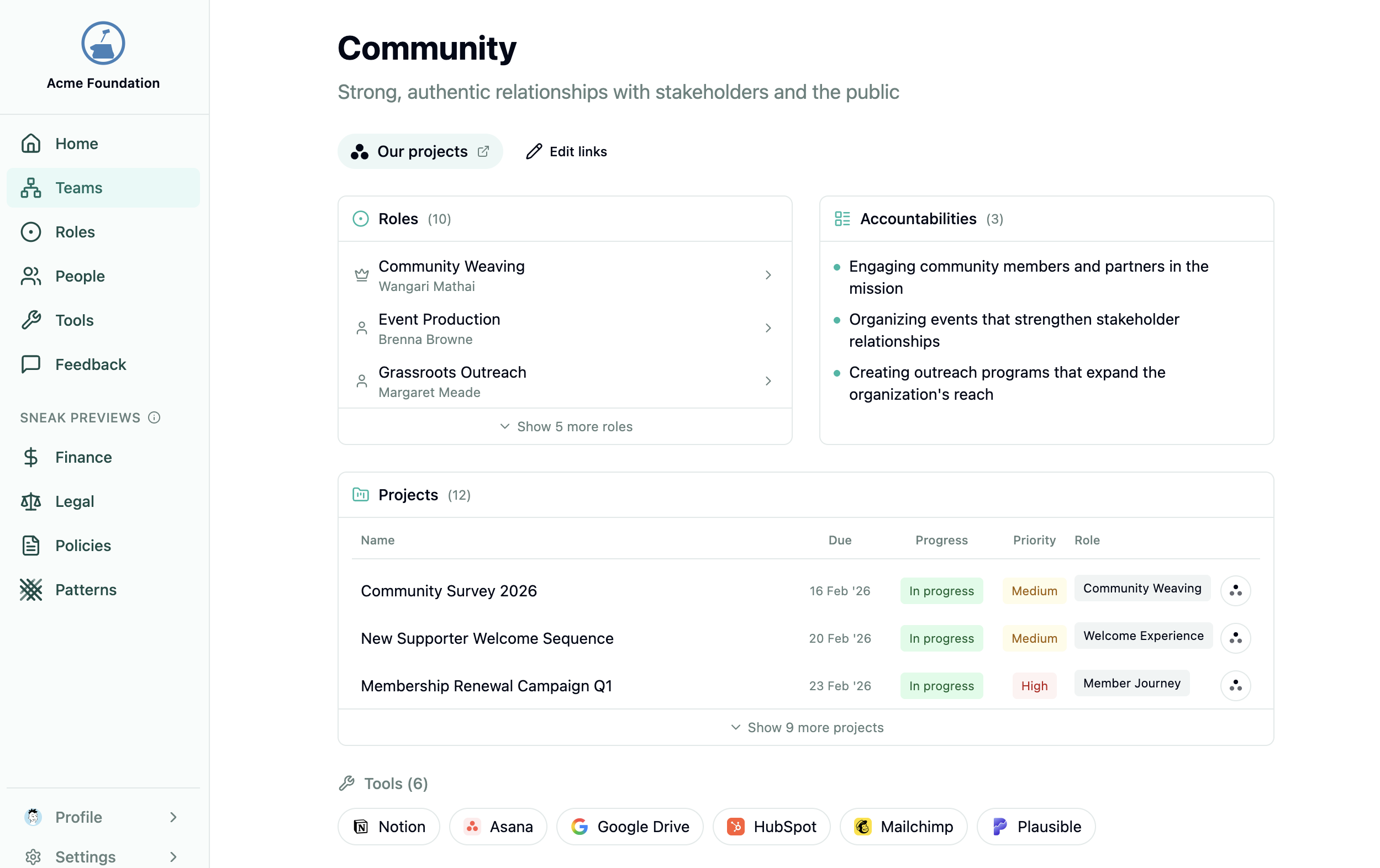Open Community Weaving role chevron
The height and width of the screenshot is (868, 1380).
click(768, 275)
